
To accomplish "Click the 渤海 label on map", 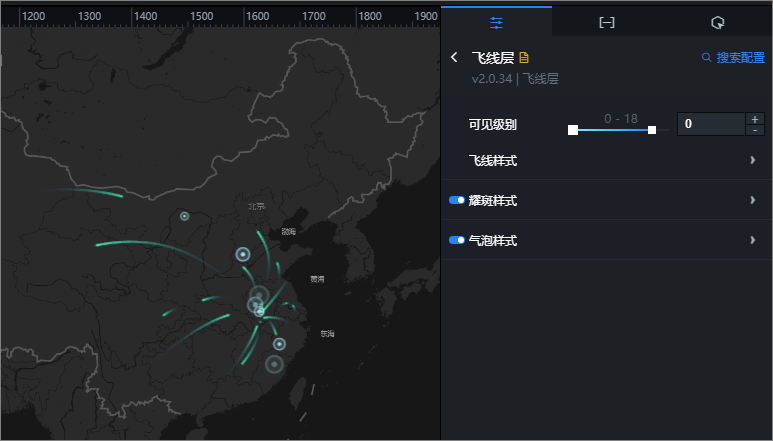I will tap(288, 231).
